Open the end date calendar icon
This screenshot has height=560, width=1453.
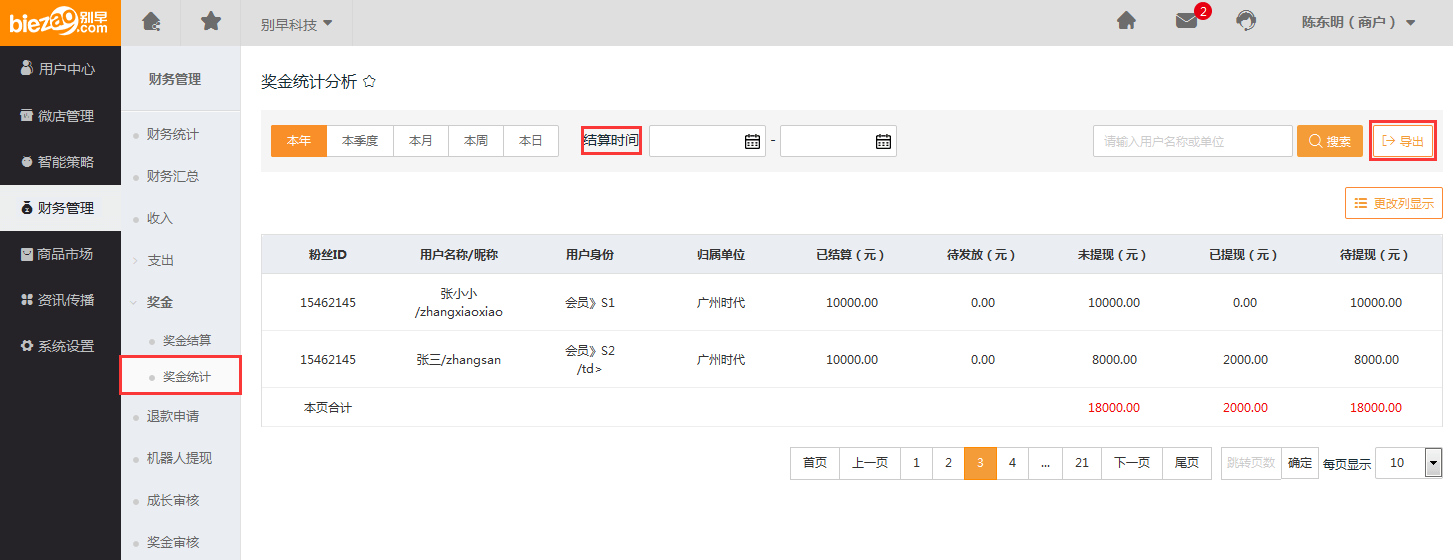point(883,142)
